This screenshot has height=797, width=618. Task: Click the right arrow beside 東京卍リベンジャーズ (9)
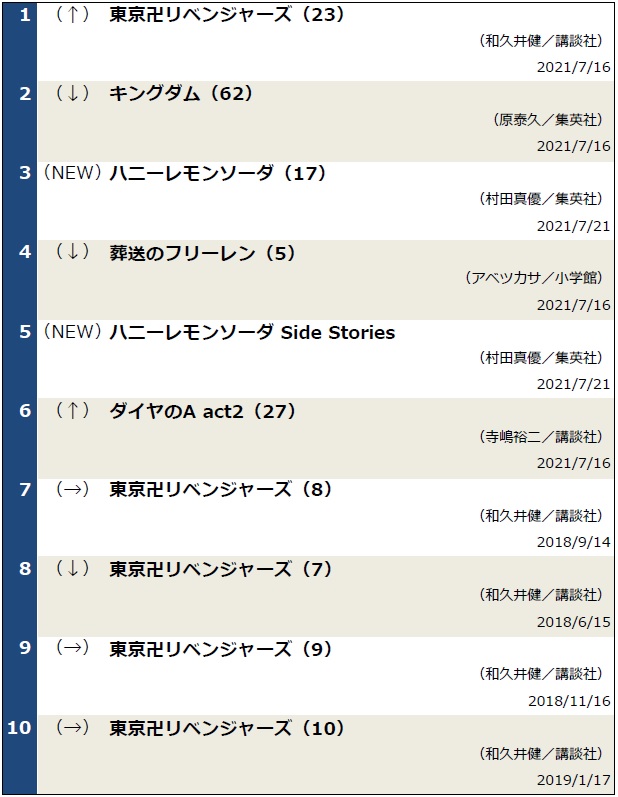click(73, 648)
